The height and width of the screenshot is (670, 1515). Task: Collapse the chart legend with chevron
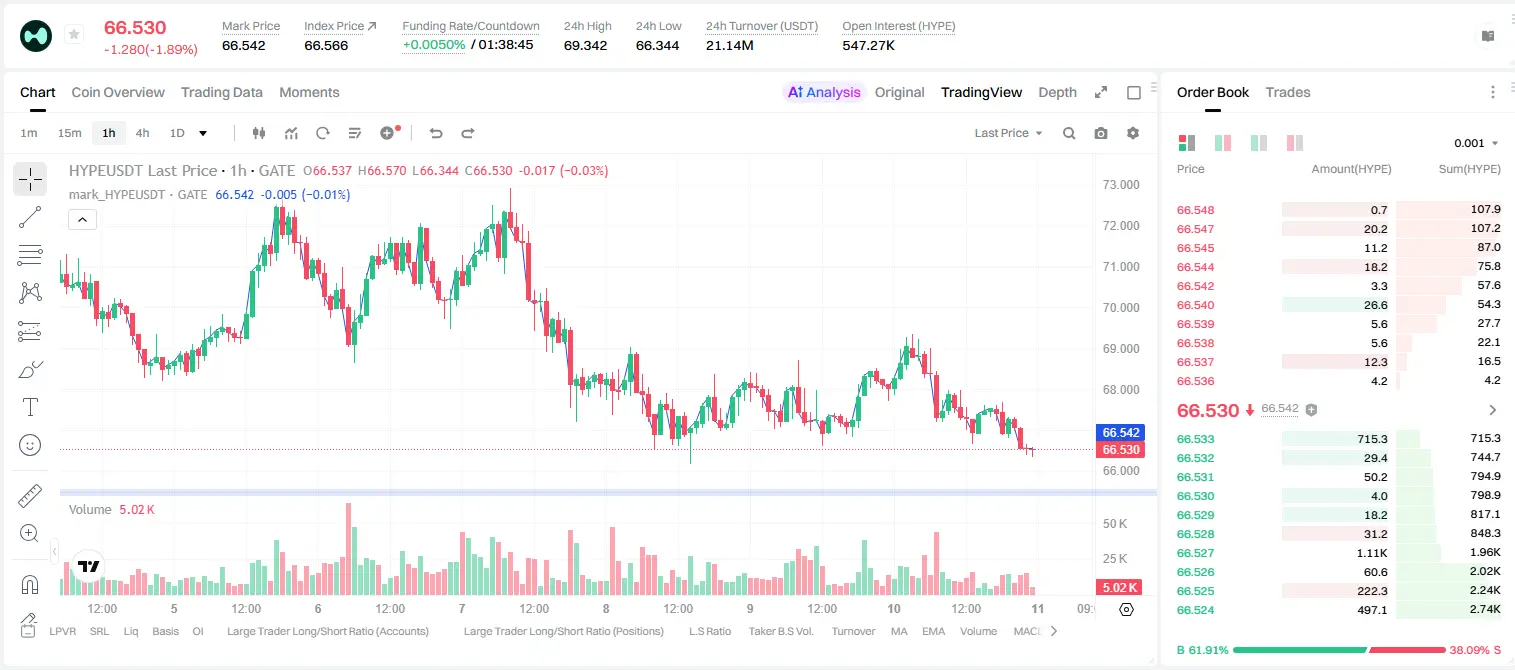click(x=83, y=220)
